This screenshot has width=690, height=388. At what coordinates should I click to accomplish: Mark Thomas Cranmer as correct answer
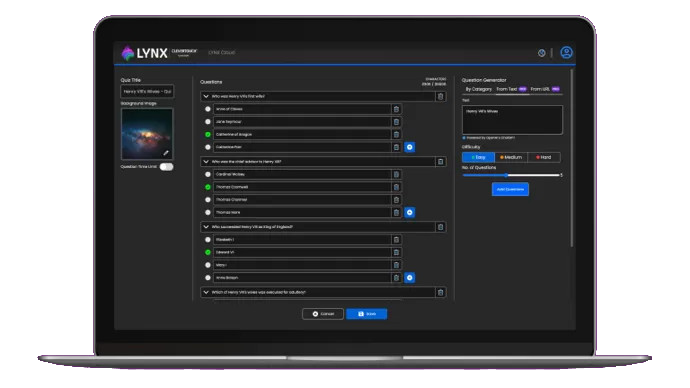coord(208,200)
